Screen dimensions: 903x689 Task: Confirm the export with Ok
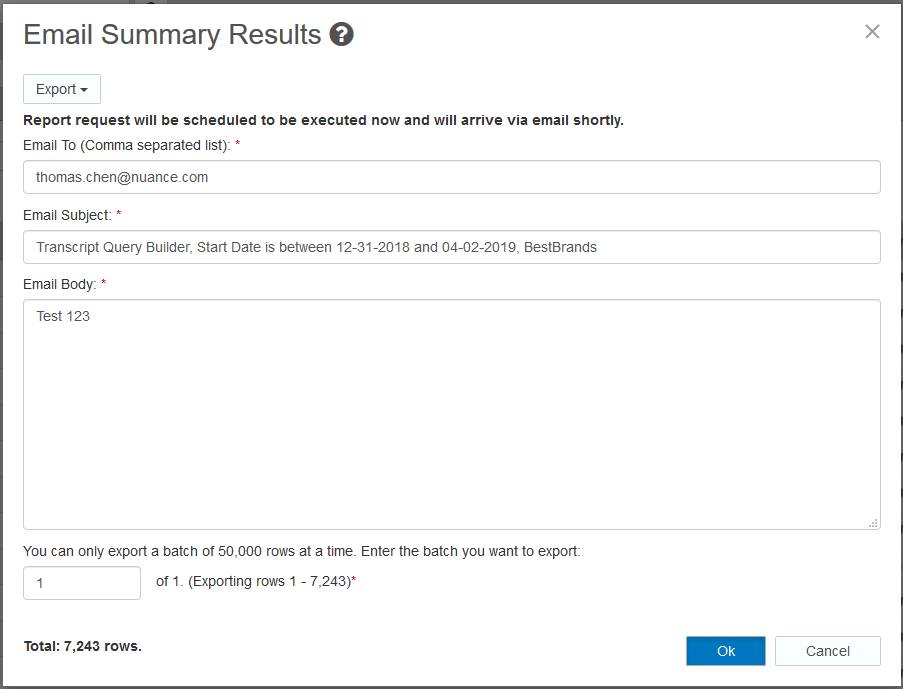tap(726, 651)
